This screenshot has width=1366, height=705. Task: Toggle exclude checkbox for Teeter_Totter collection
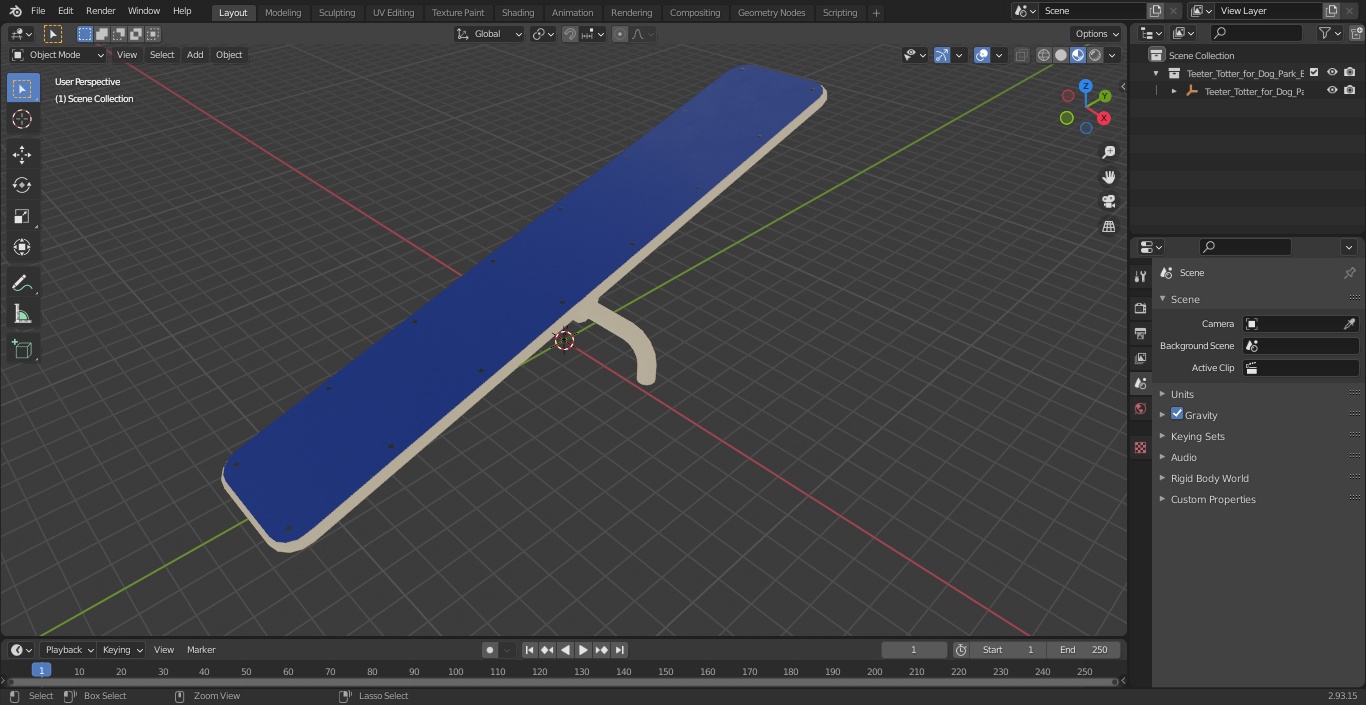(x=1314, y=72)
